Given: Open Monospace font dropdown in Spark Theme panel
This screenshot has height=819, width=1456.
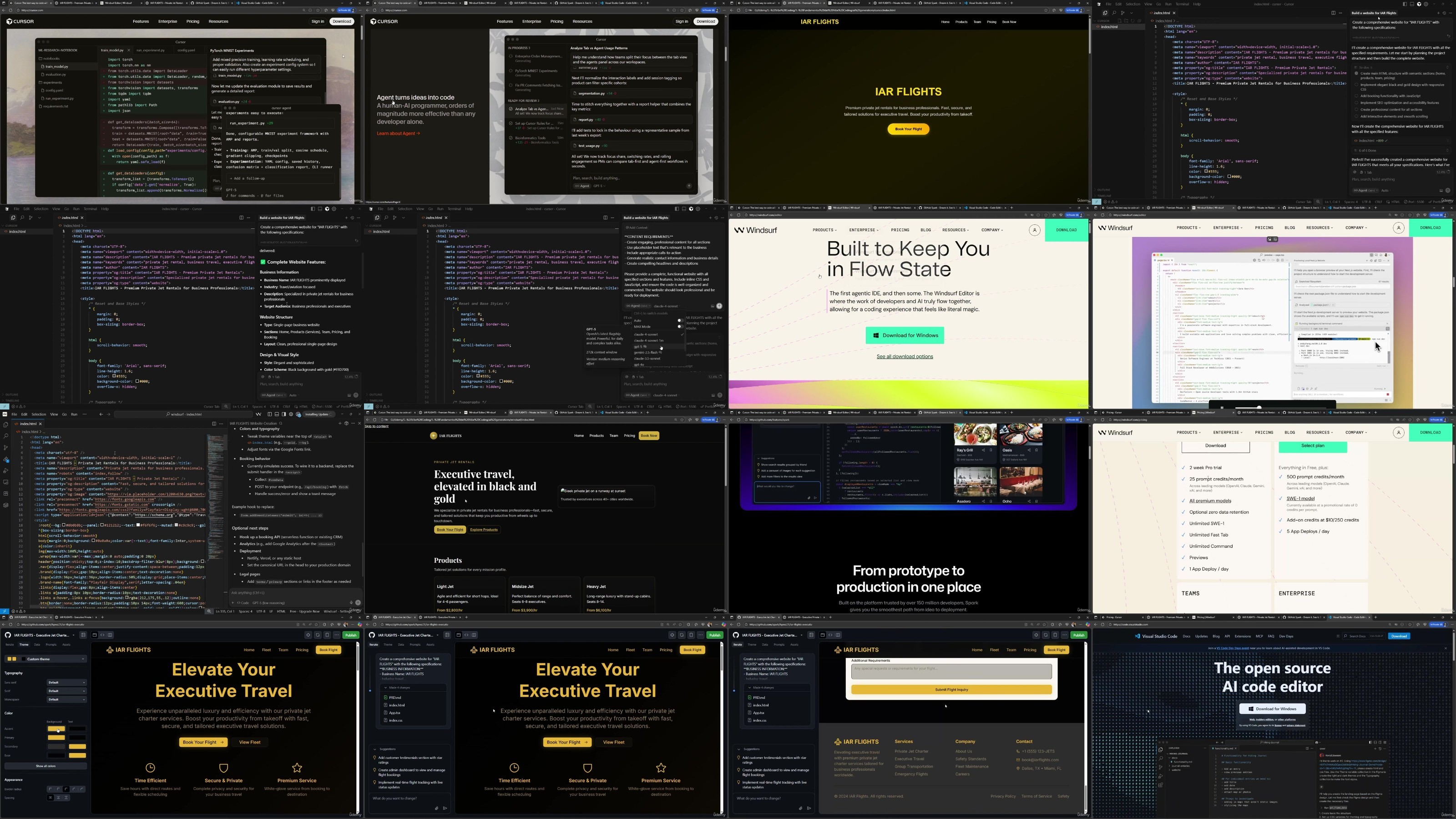Looking at the screenshot, I should point(67,700).
